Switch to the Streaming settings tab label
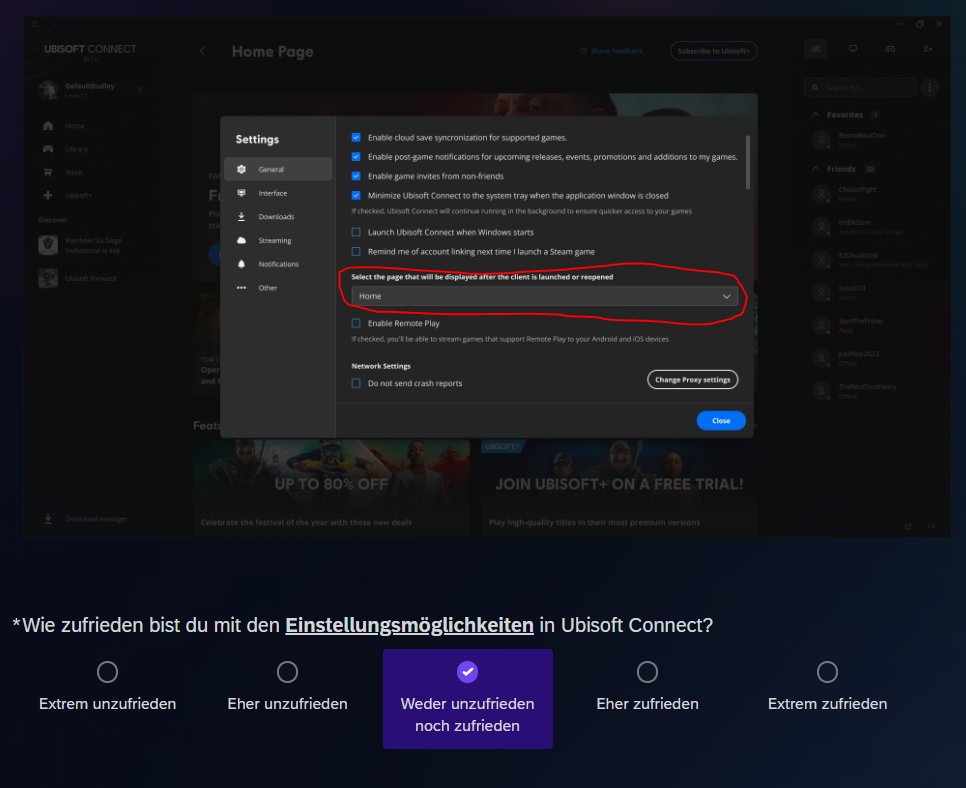Screen dimensions: 966x788 275,240
